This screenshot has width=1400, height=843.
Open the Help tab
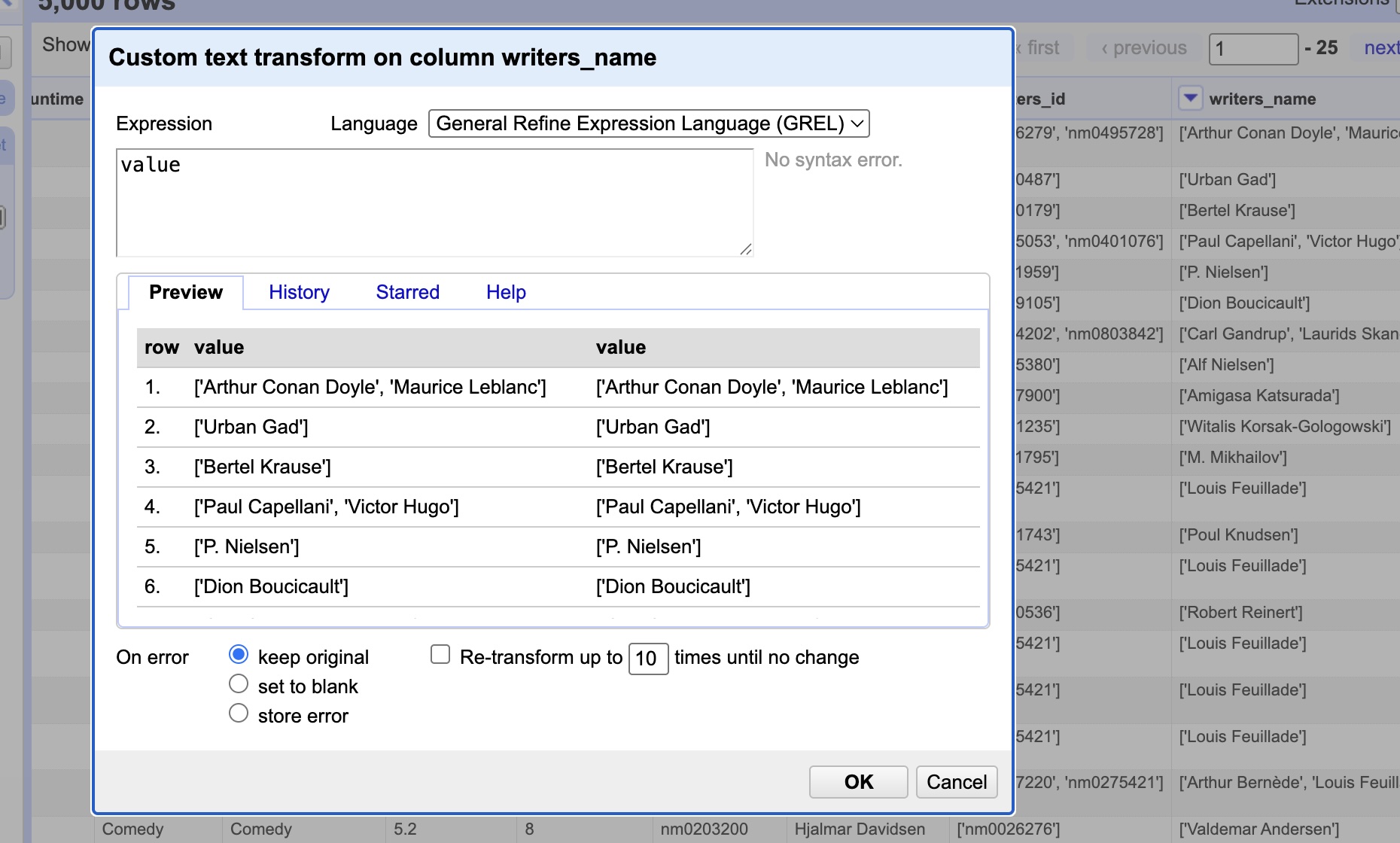pos(506,292)
